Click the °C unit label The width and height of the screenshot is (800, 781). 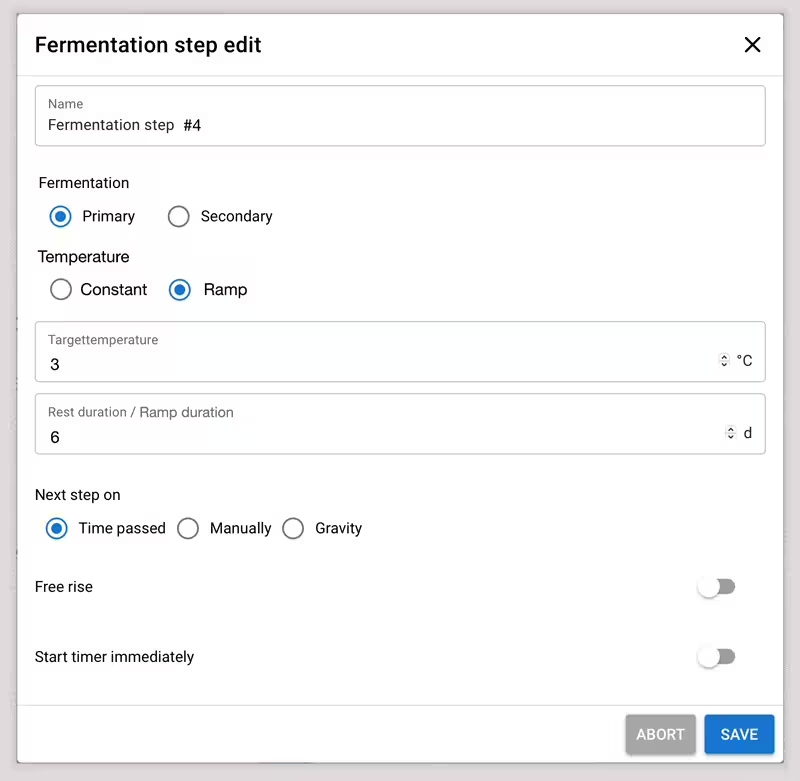(x=745, y=361)
